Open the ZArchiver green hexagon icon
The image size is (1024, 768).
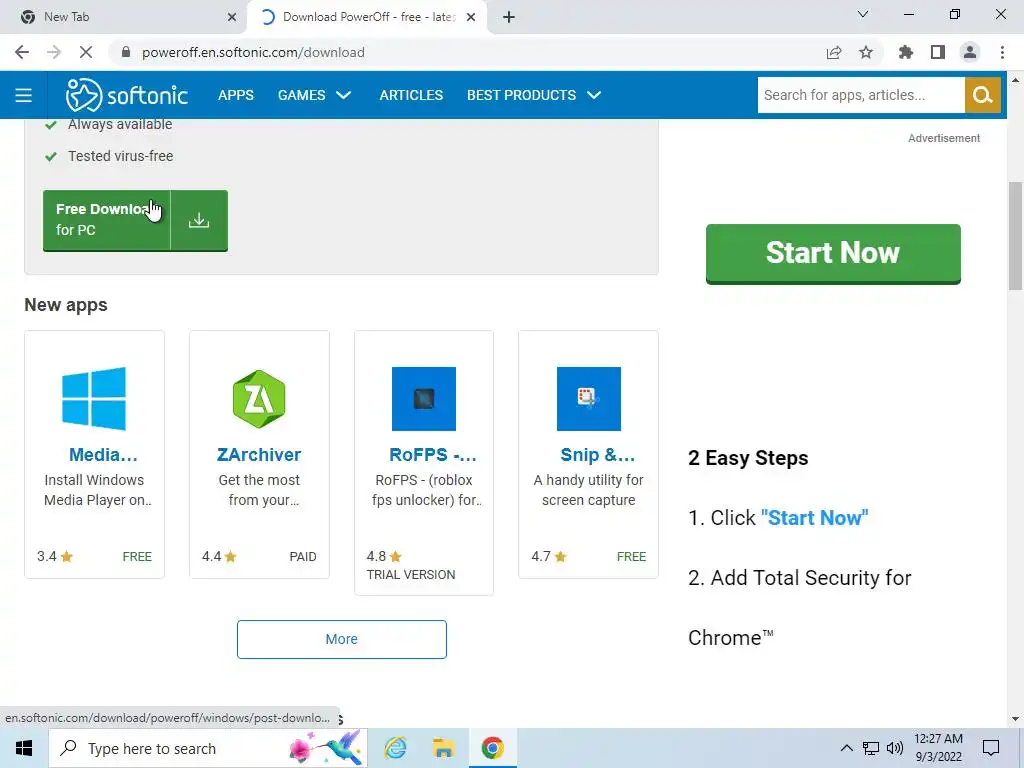259,398
